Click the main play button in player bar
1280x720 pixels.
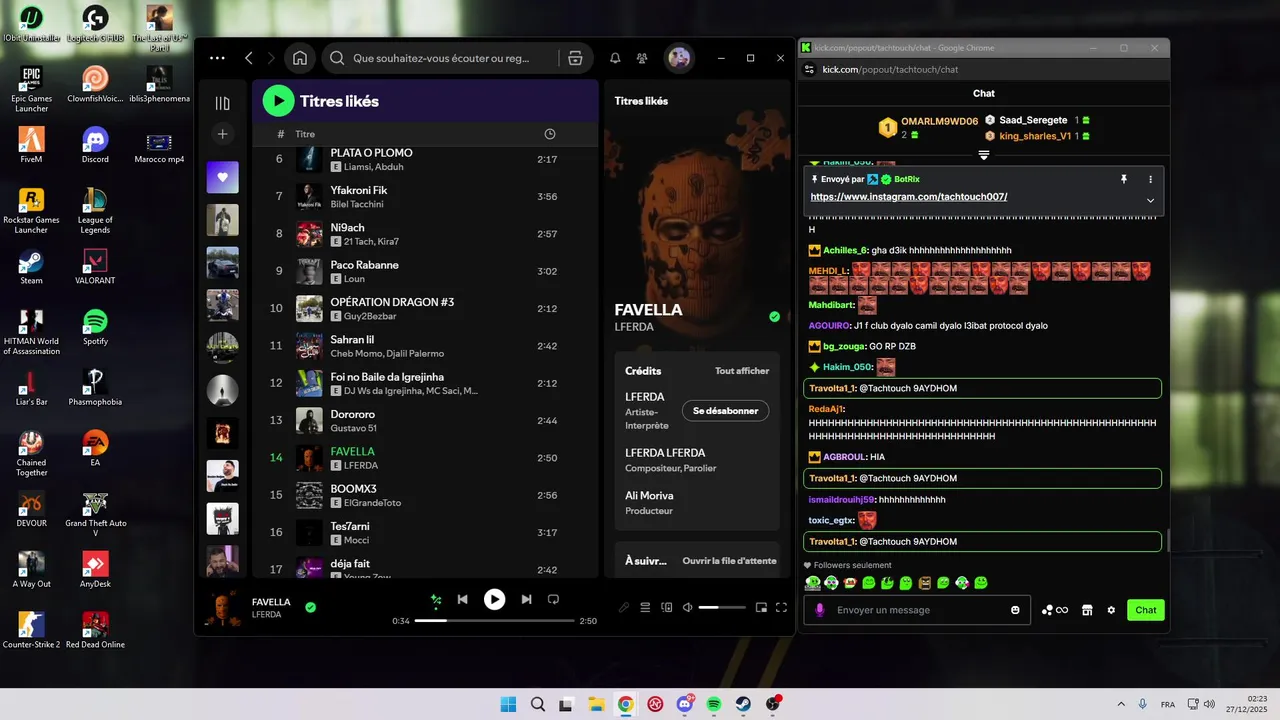(x=494, y=599)
